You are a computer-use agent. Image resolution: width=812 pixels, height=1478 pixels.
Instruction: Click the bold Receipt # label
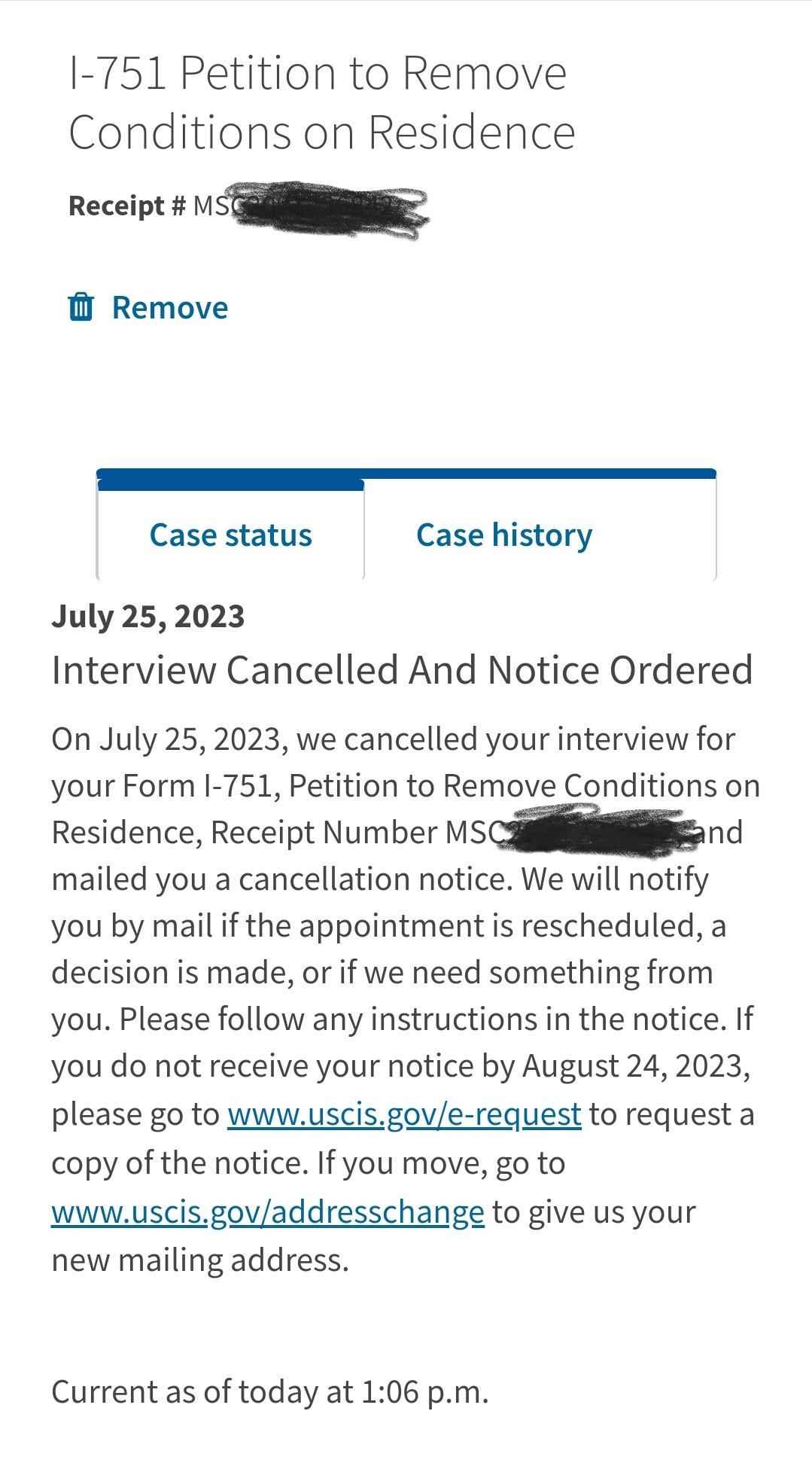pyautogui.click(x=126, y=206)
